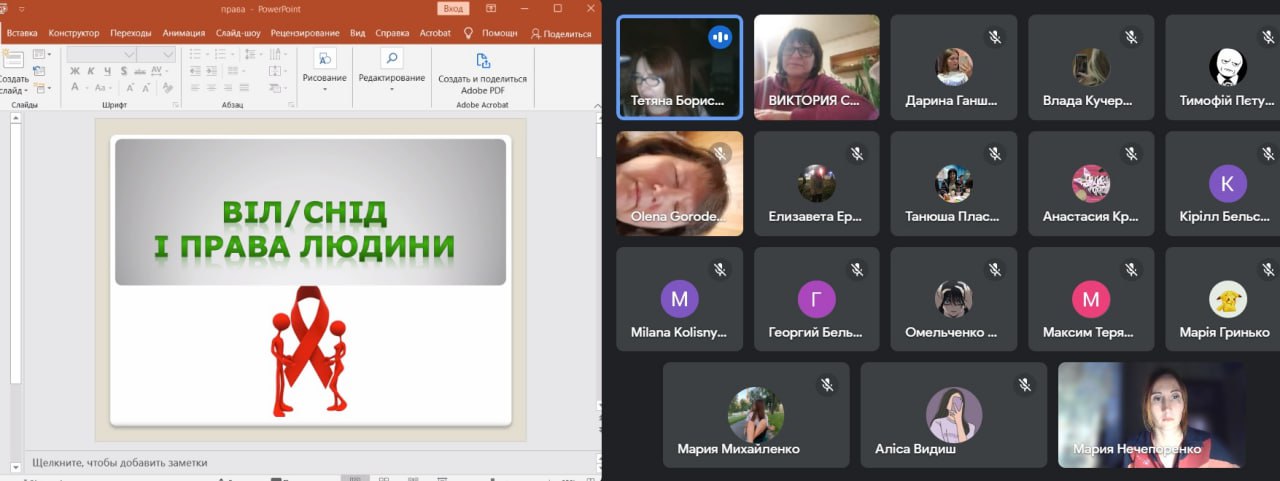Viewport: 1280px width, 481px height.
Task: Click the Редактирование magnifier icon
Action: point(392,59)
